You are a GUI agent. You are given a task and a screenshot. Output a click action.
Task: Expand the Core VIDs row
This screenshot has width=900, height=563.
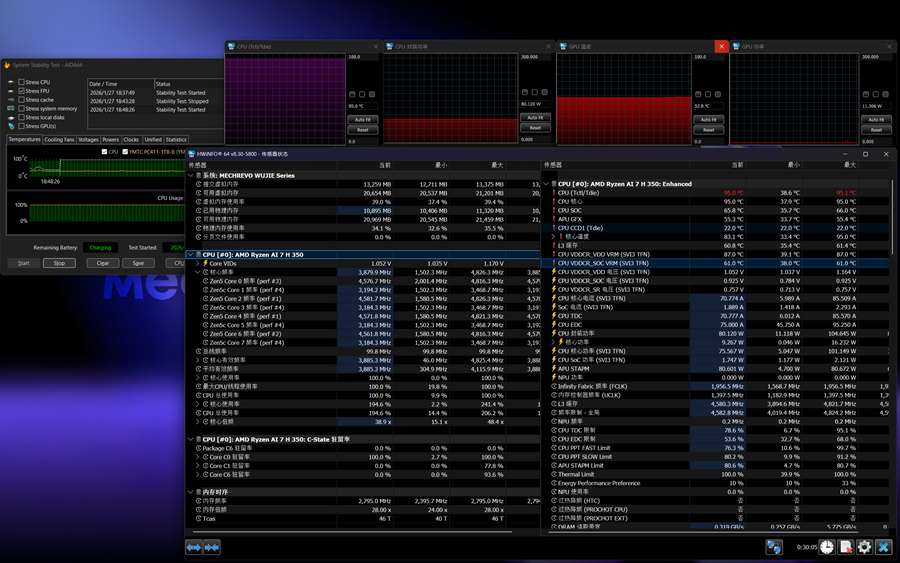pos(198,263)
